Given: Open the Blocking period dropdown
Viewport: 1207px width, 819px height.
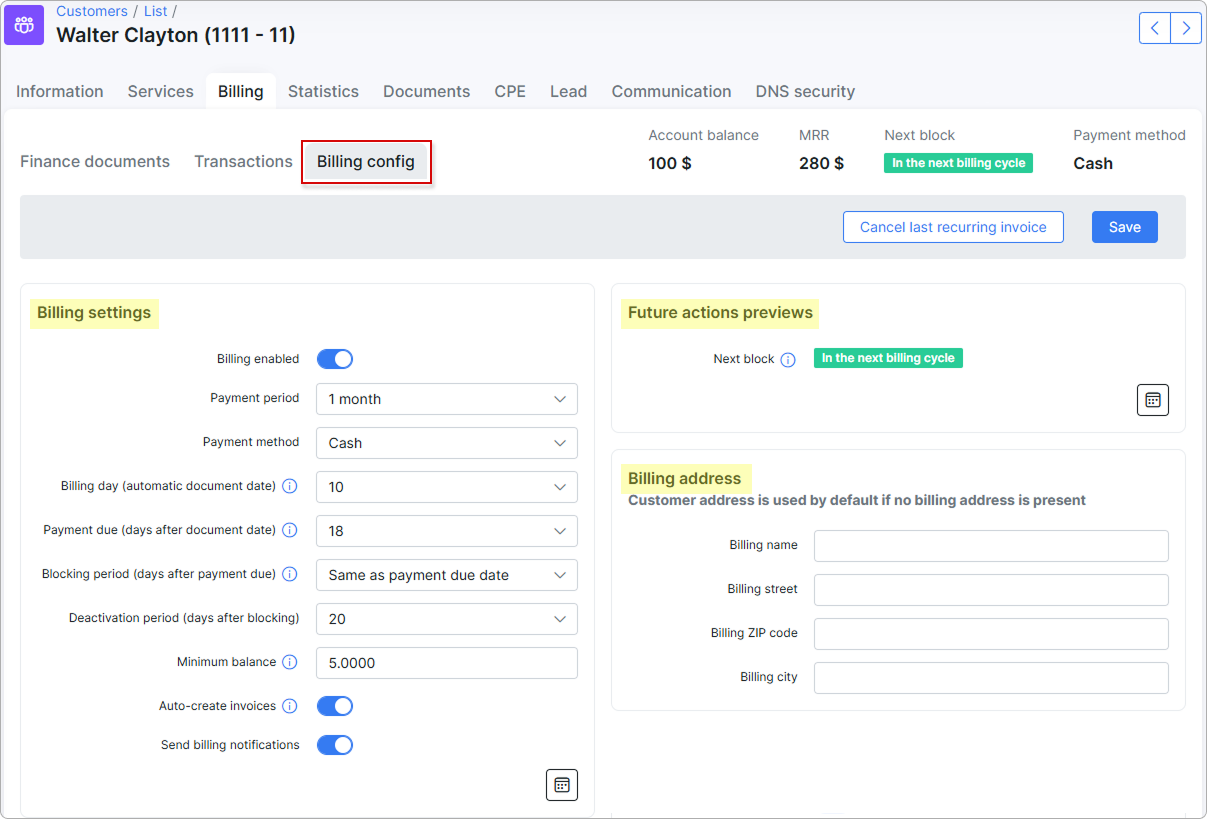Looking at the screenshot, I should pyautogui.click(x=447, y=575).
